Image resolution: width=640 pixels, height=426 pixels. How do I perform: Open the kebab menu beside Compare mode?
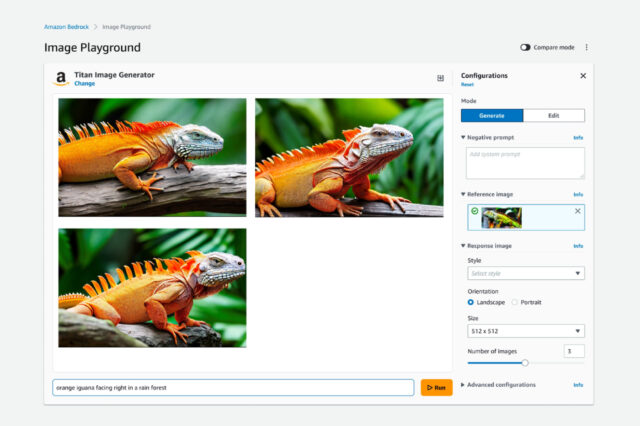coord(587,47)
